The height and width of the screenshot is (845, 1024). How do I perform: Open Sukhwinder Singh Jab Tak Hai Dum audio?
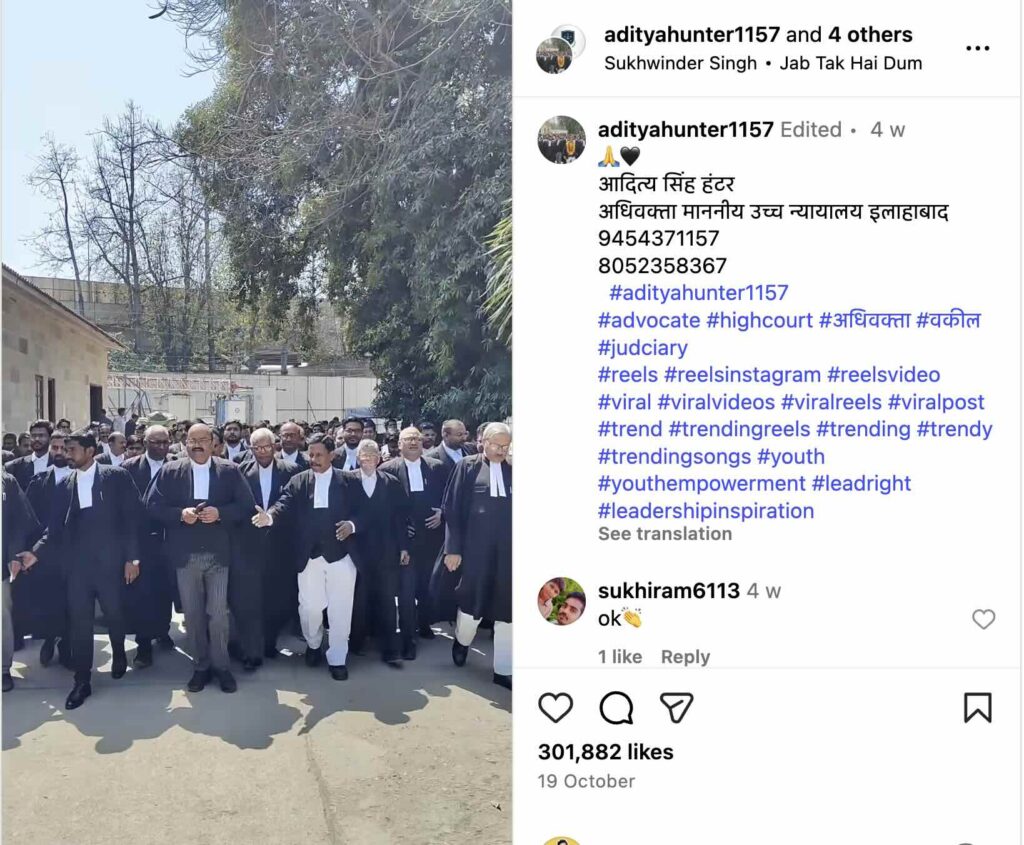click(x=763, y=63)
